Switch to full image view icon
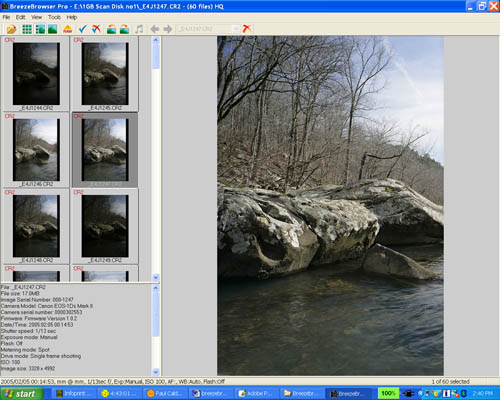 (x=53, y=29)
